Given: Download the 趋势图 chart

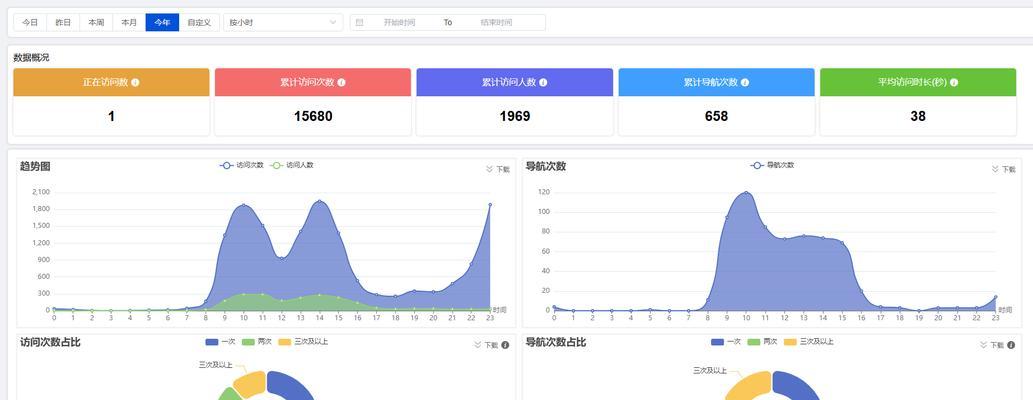Looking at the screenshot, I should [x=497, y=169].
